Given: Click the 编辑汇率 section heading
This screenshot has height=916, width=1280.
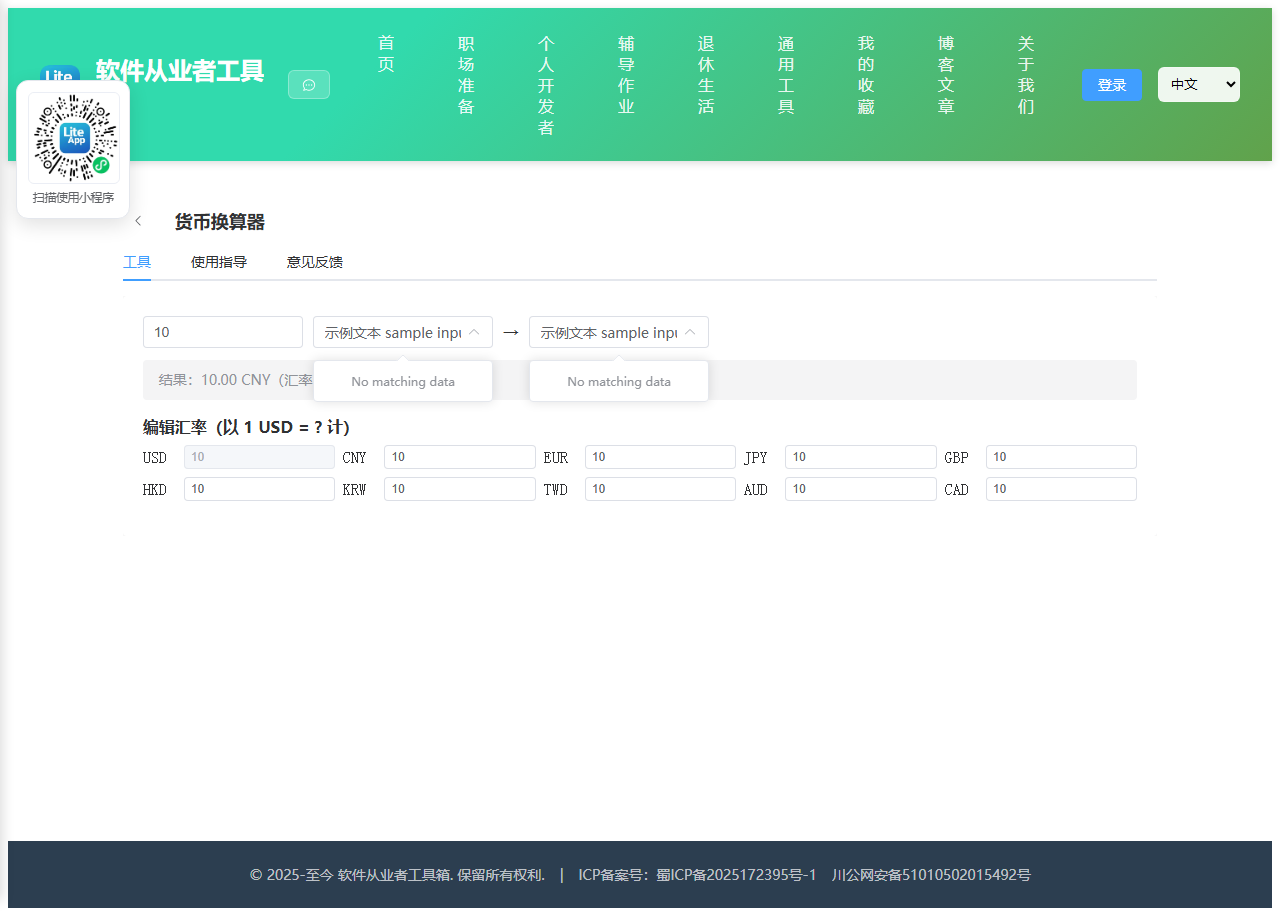Looking at the screenshot, I should point(246,427).
